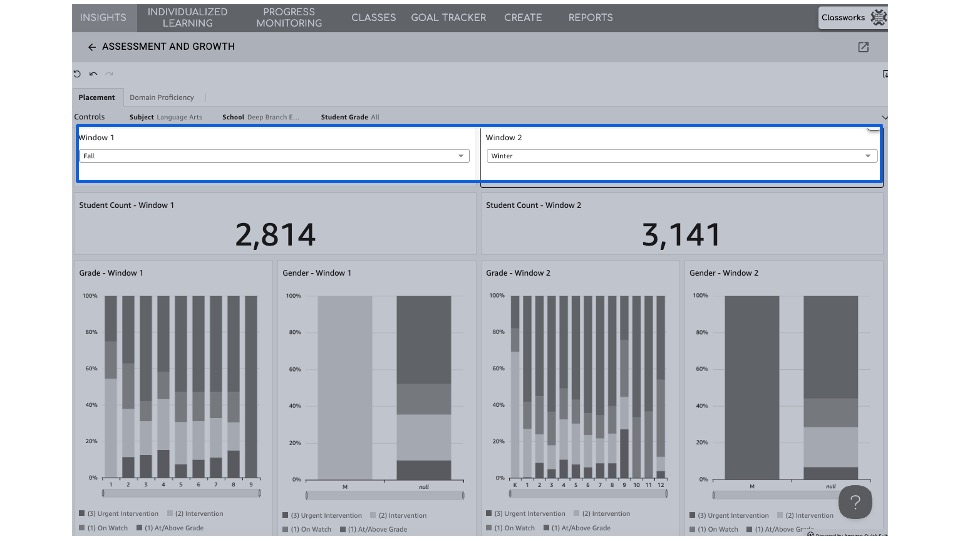The width and height of the screenshot is (960, 540).
Task: Click the Subject Language Arts control
Action: 166,117
